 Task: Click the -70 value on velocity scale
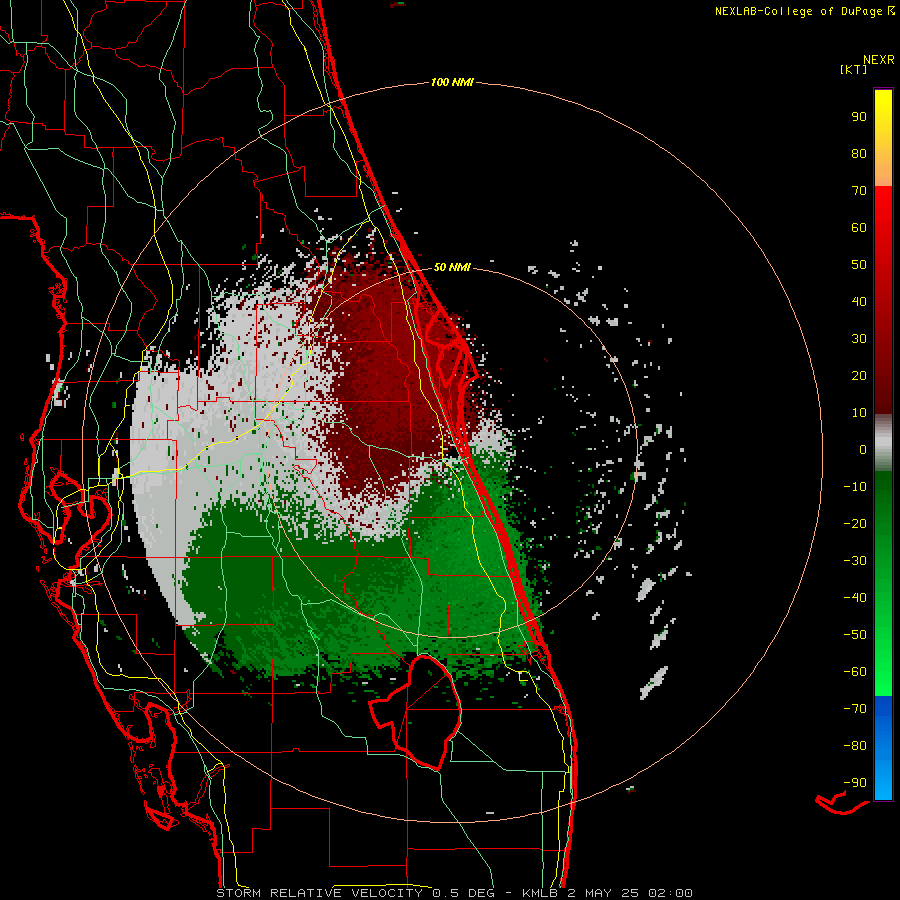coord(855,709)
